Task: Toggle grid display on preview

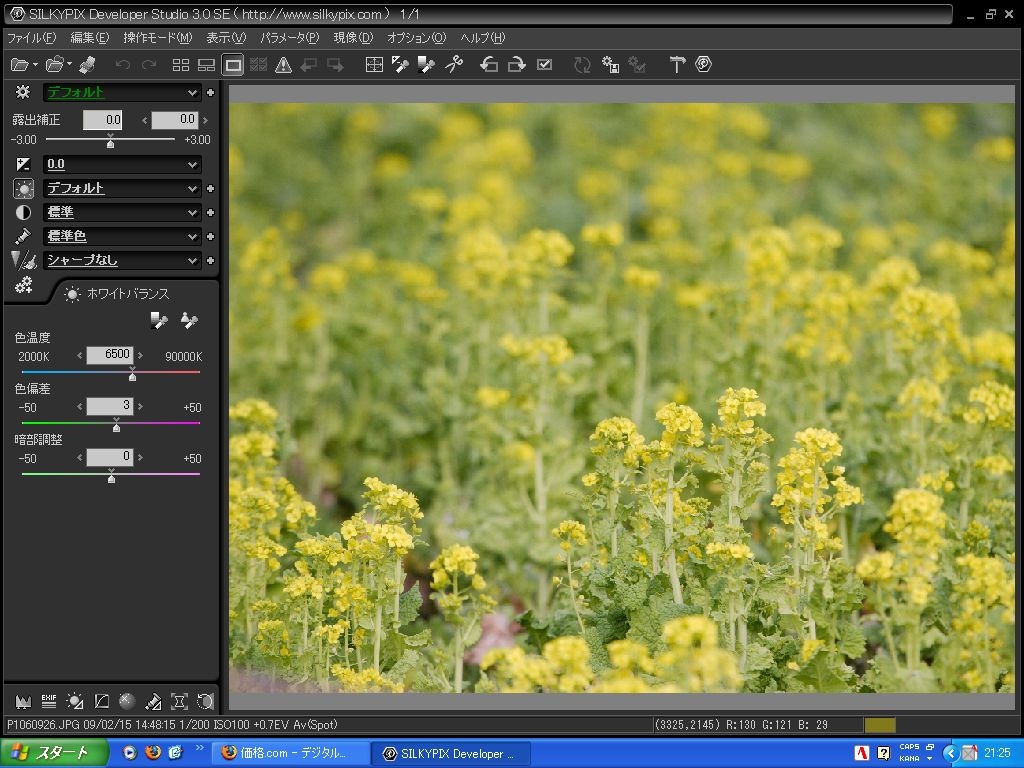Action: [x=373, y=65]
